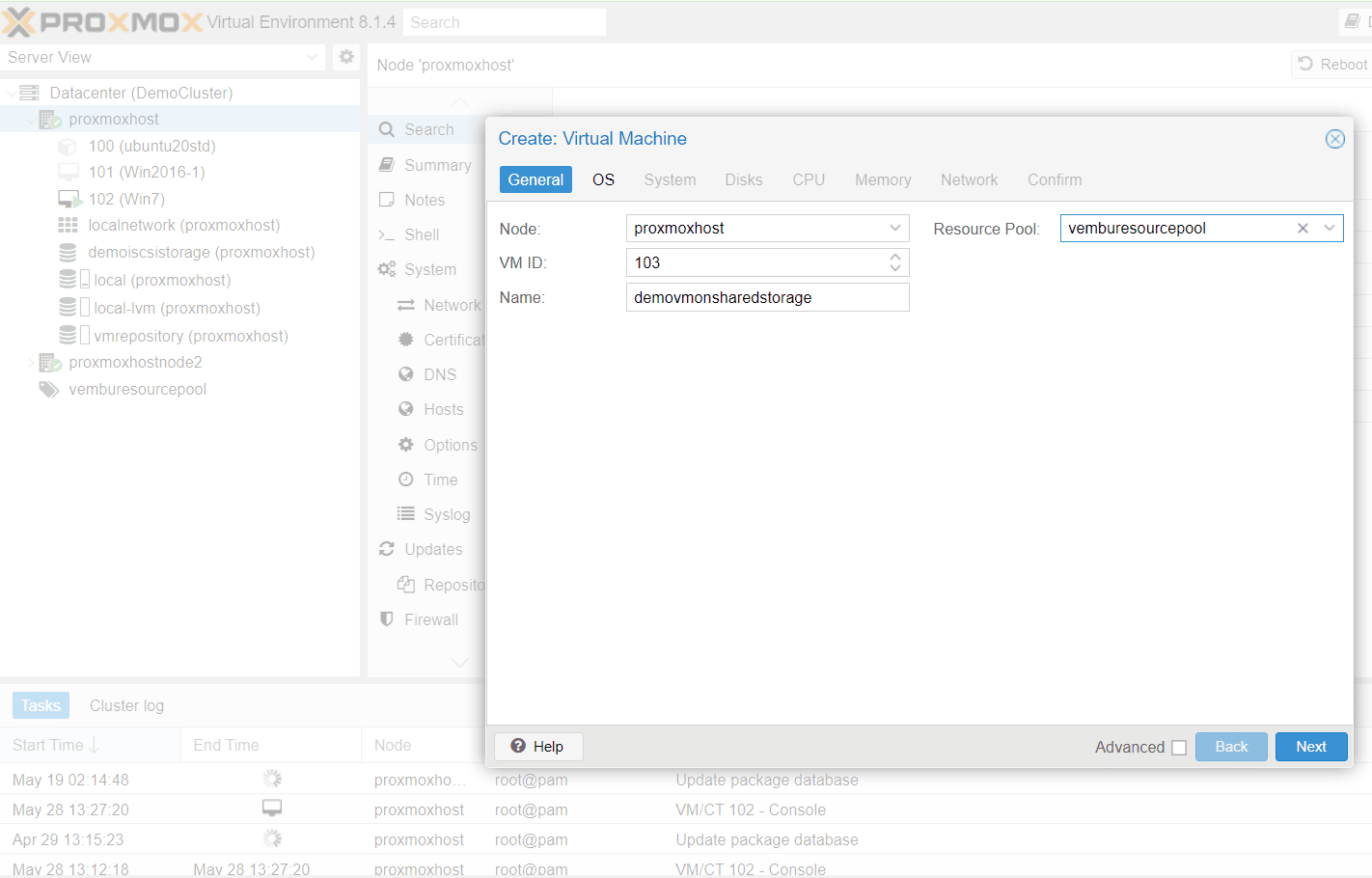
Task: Open the Cluster log tab
Action: point(126,705)
